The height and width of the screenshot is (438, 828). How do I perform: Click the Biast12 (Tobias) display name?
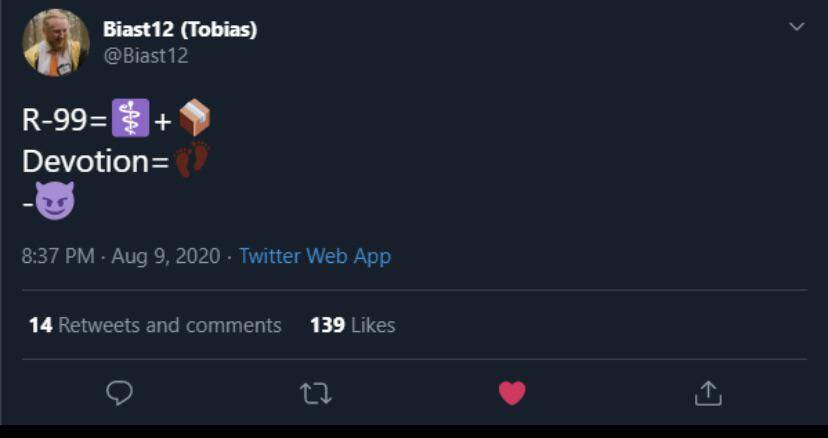[x=180, y=29]
